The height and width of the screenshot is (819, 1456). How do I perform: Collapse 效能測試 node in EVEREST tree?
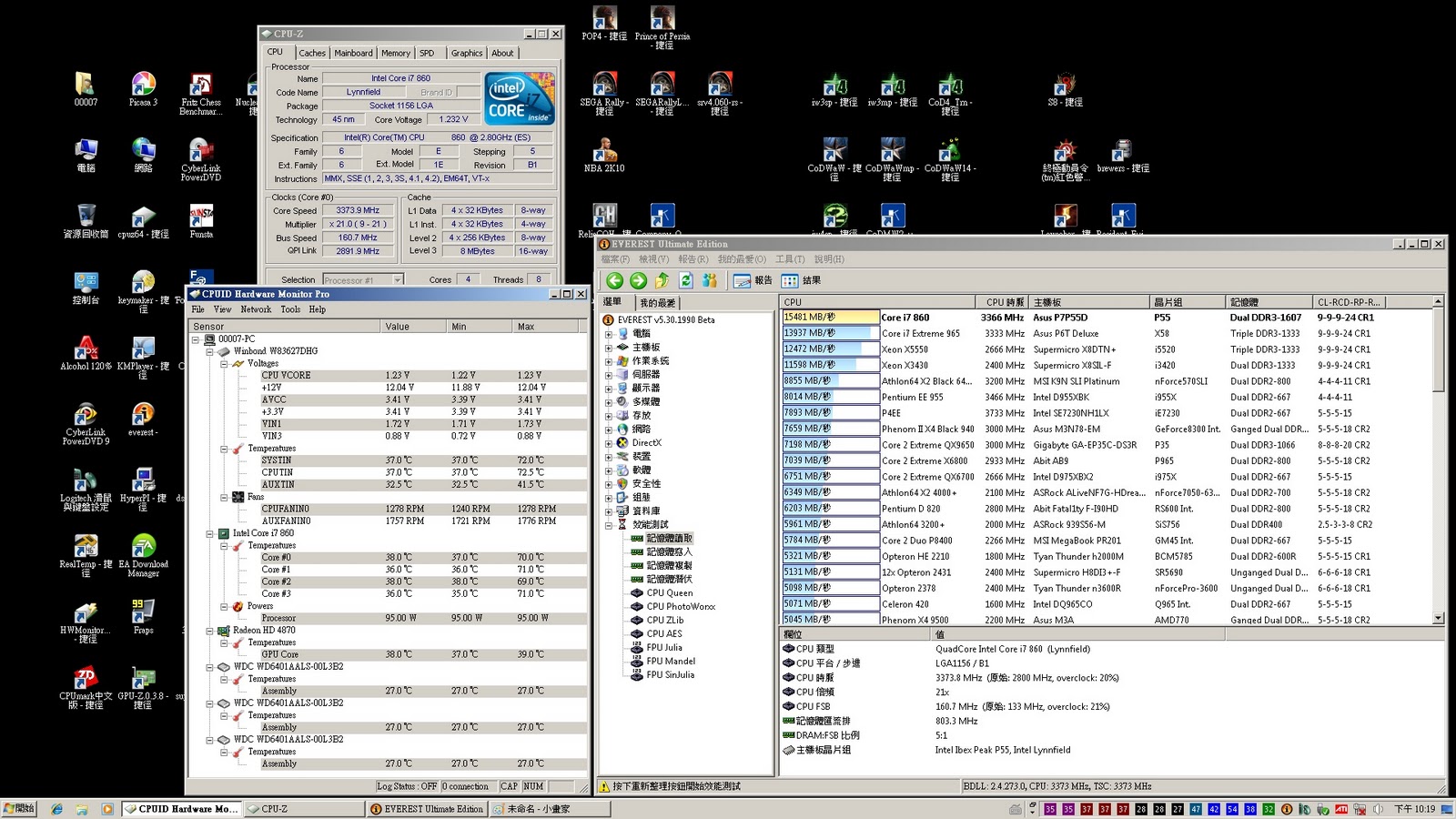point(609,525)
